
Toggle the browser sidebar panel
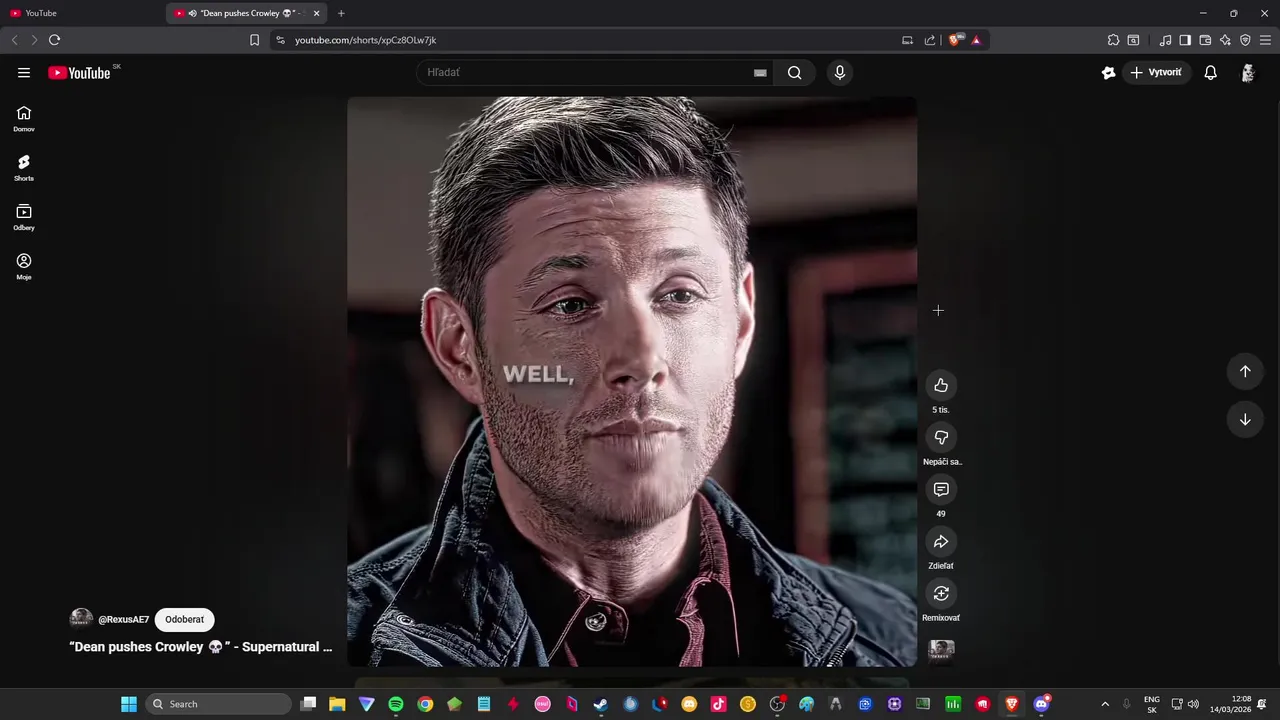(1185, 40)
